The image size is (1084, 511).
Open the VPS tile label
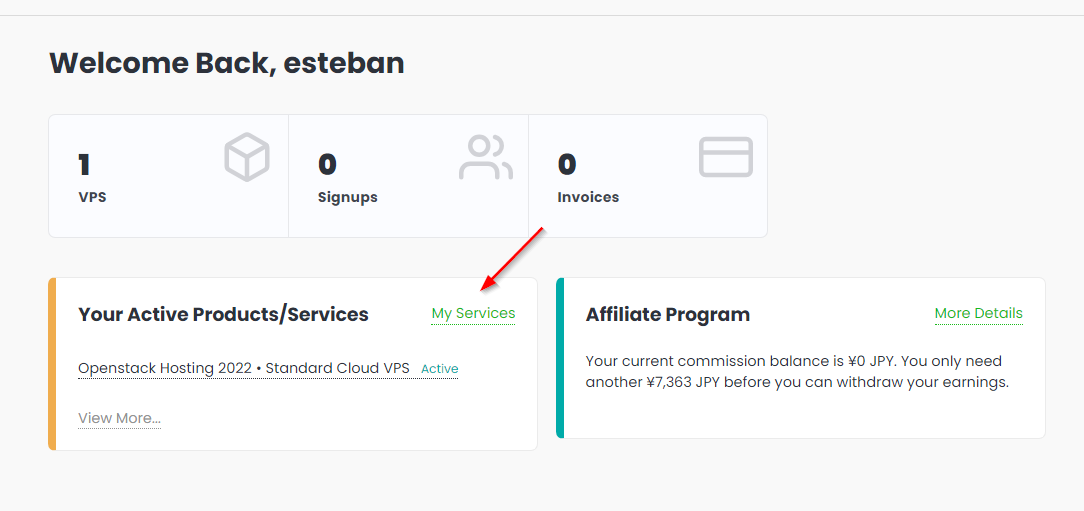click(x=92, y=197)
